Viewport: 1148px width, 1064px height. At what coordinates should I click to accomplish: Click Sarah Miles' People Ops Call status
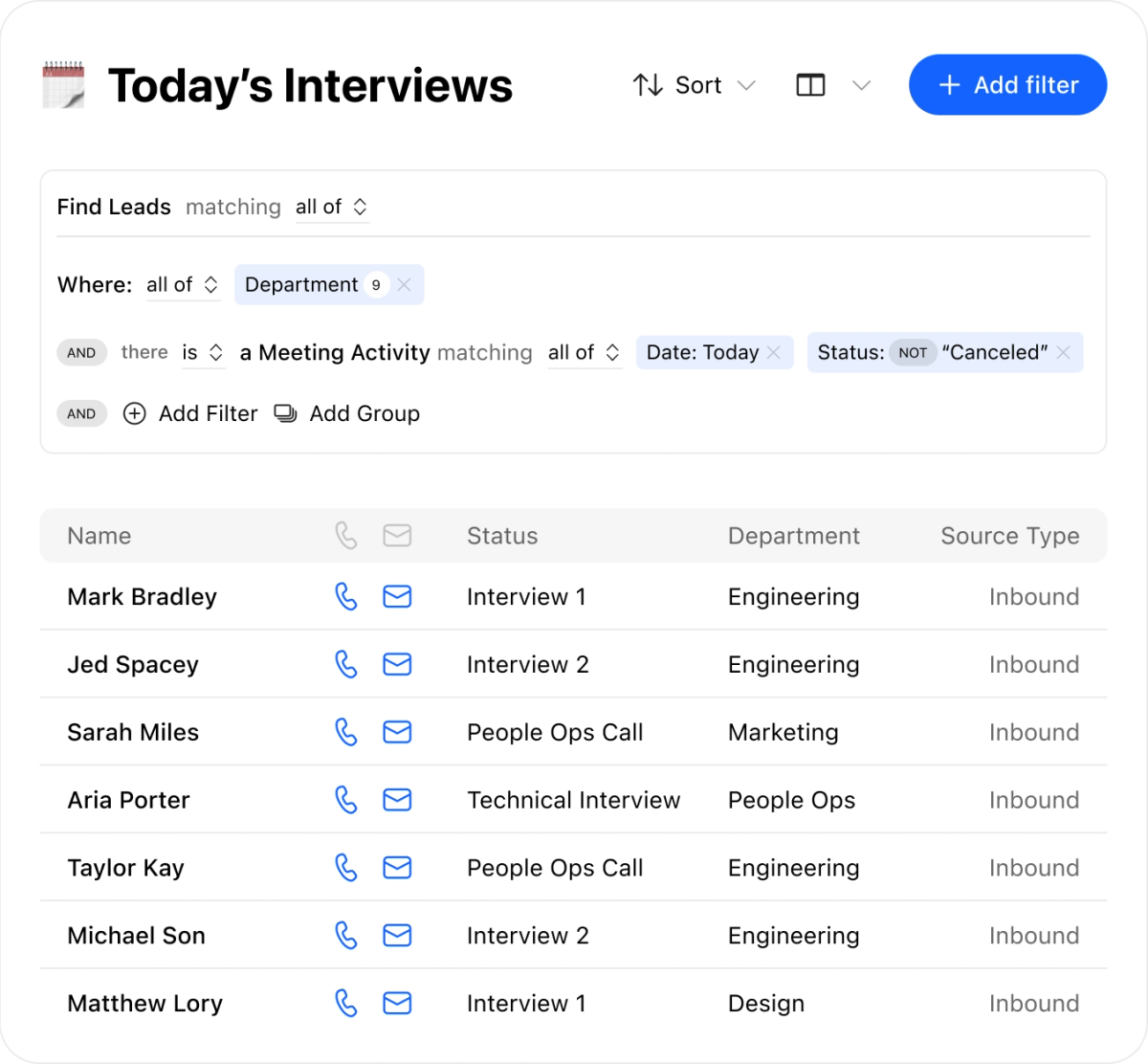pyautogui.click(x=555, y=732)
